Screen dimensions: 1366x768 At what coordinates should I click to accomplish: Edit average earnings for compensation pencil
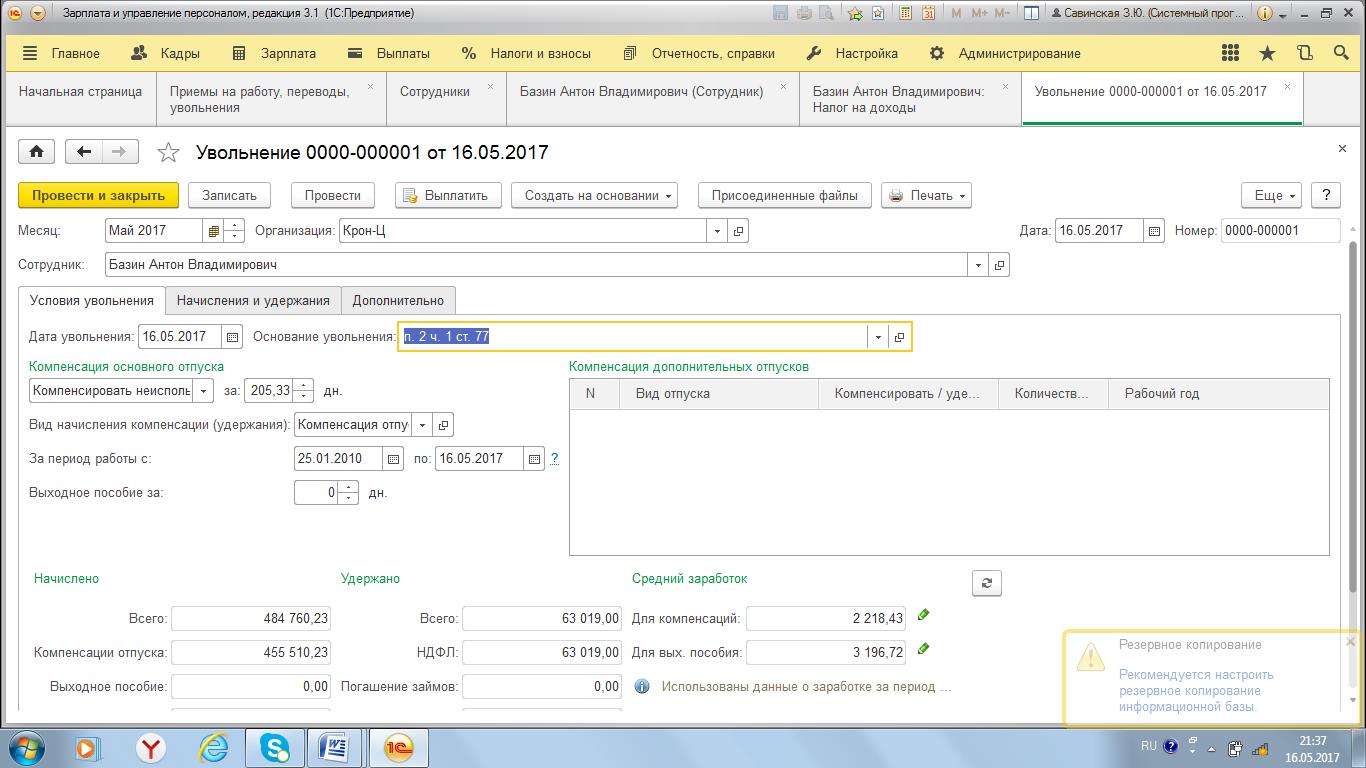[923, 616]
